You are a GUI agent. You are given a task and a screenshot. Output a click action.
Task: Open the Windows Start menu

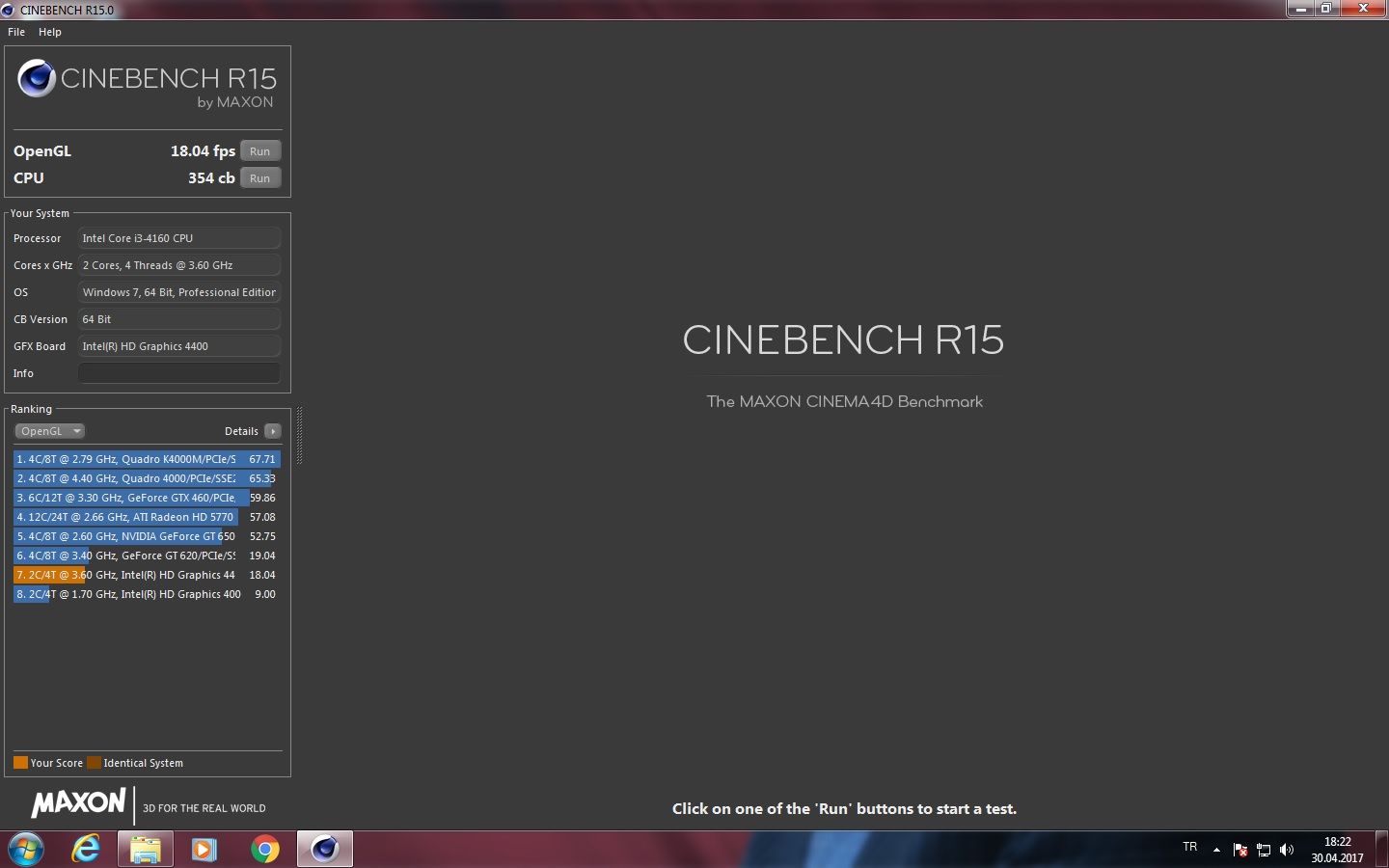click(26, 850)
